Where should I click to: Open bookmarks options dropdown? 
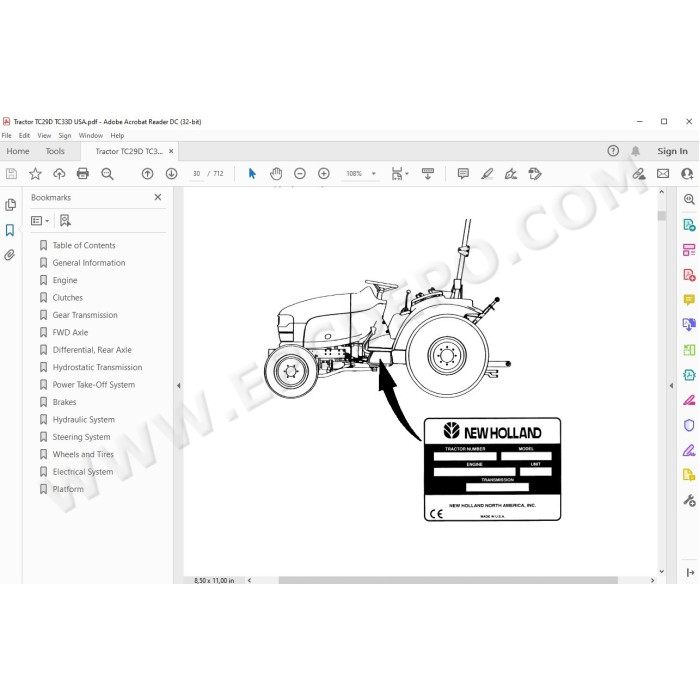click(x=40, y=221)
